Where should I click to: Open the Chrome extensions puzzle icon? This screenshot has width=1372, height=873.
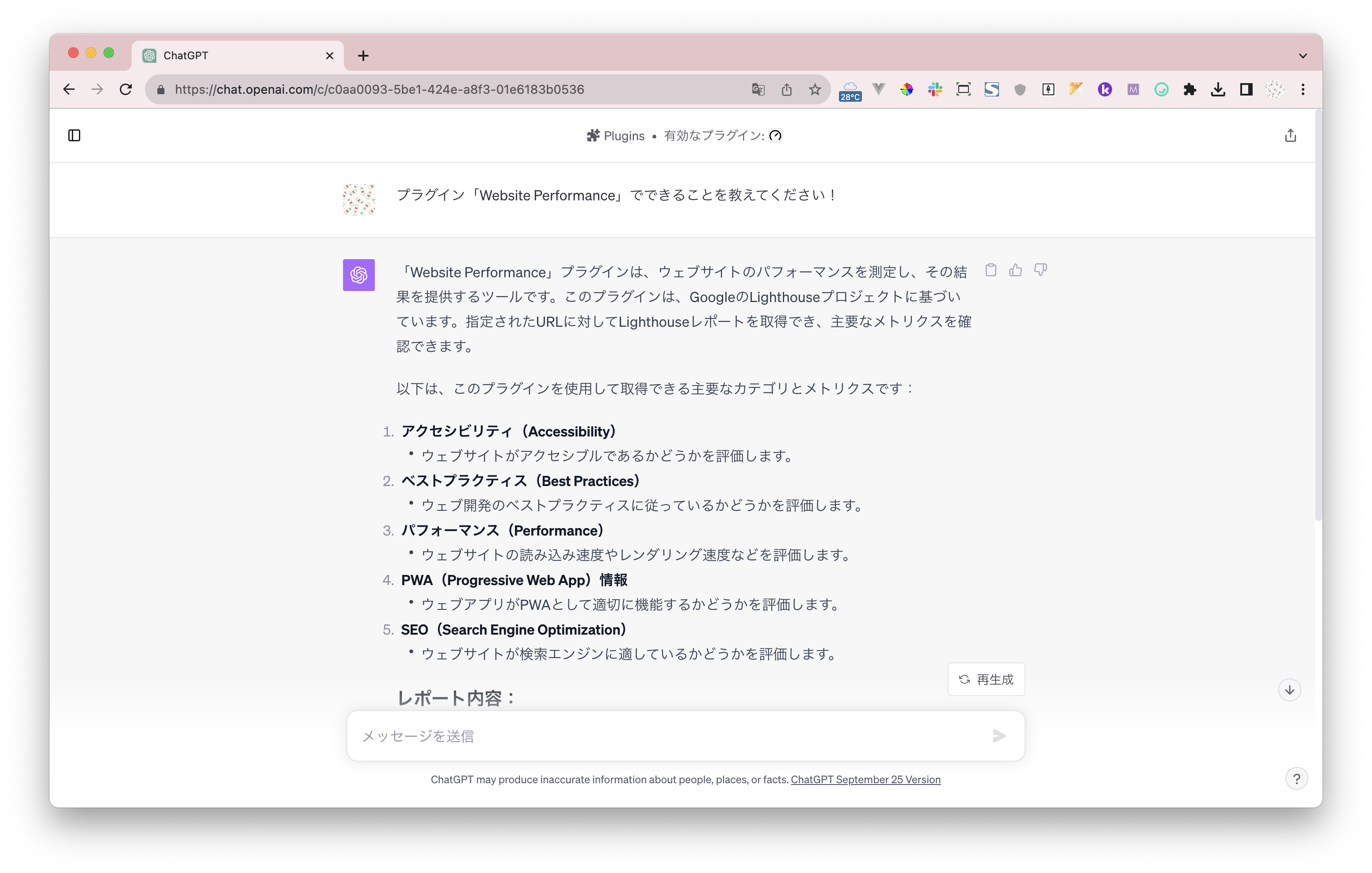coord(1190,89)
